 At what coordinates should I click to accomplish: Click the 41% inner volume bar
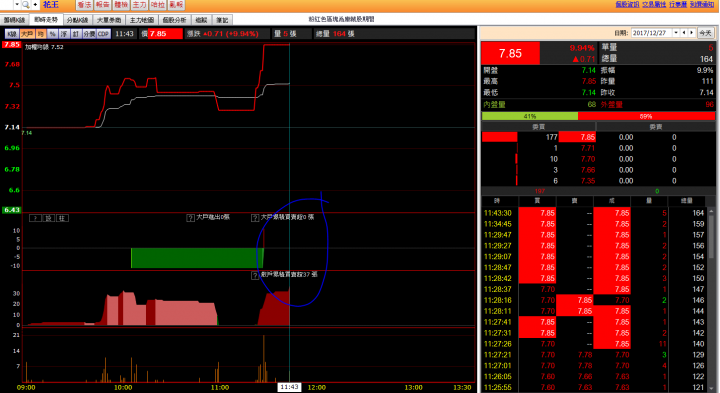[529, 116]
